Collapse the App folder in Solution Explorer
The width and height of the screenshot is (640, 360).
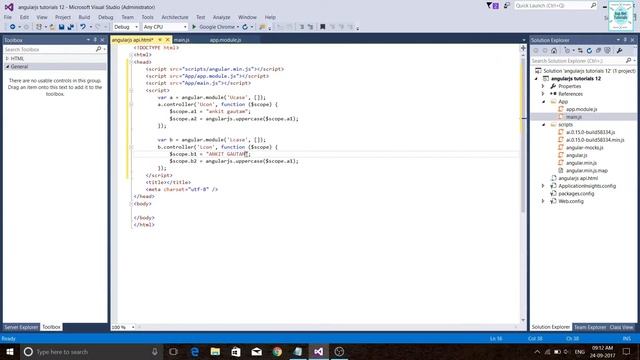tap(543, 102)
